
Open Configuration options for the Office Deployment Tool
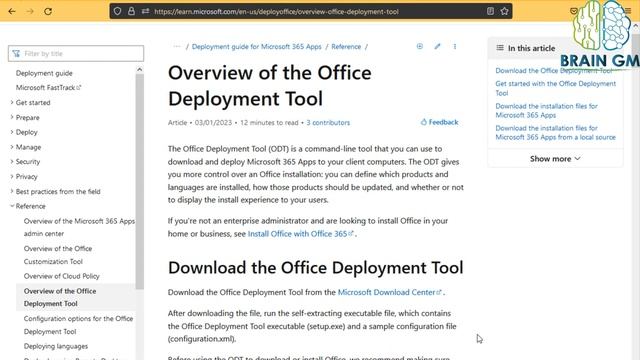(x=78, y=325)
